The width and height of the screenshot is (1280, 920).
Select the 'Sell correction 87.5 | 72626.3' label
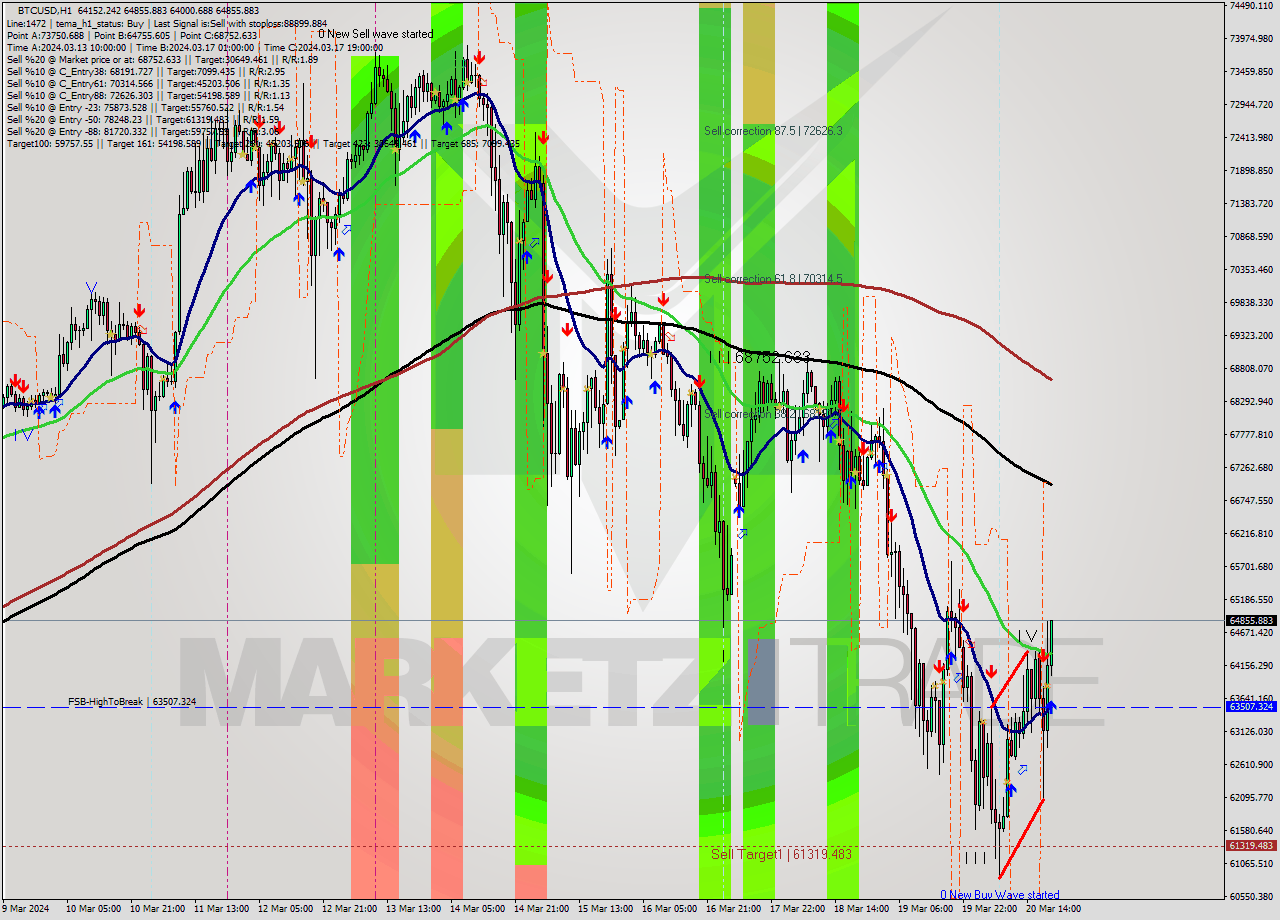click(773, 131)
